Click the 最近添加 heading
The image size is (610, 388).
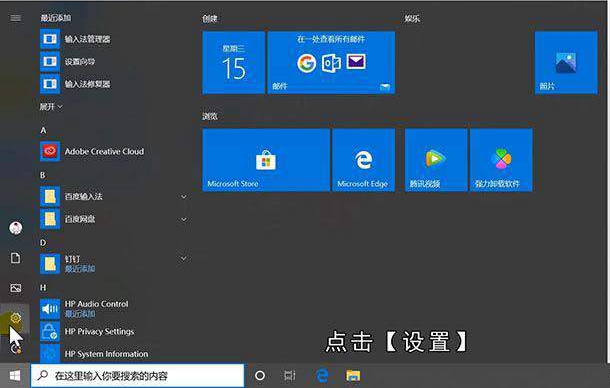click(x=56, y=18)
